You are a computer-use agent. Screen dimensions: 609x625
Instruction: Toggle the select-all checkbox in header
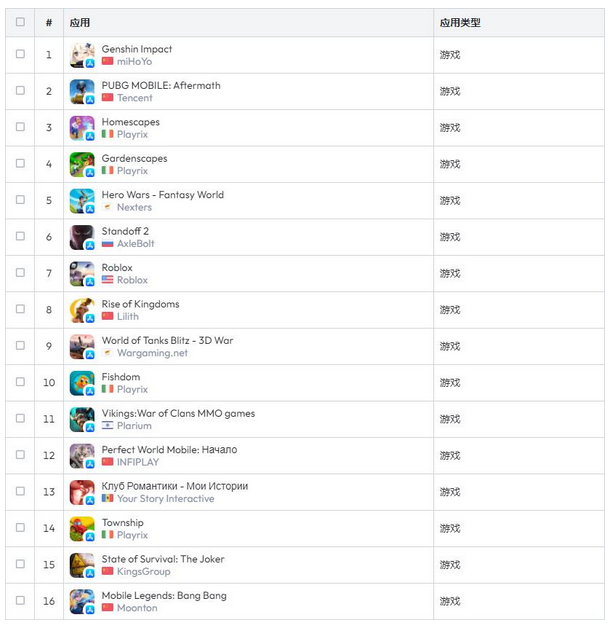click(x=20, y=22)
